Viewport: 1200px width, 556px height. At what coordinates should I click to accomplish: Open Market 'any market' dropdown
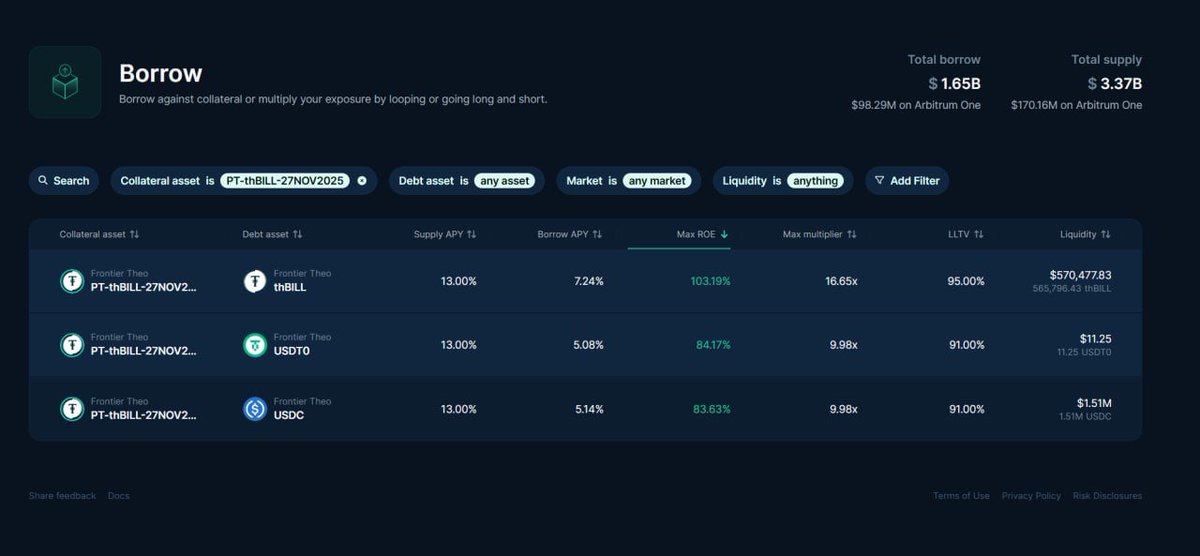pos(657,181)
